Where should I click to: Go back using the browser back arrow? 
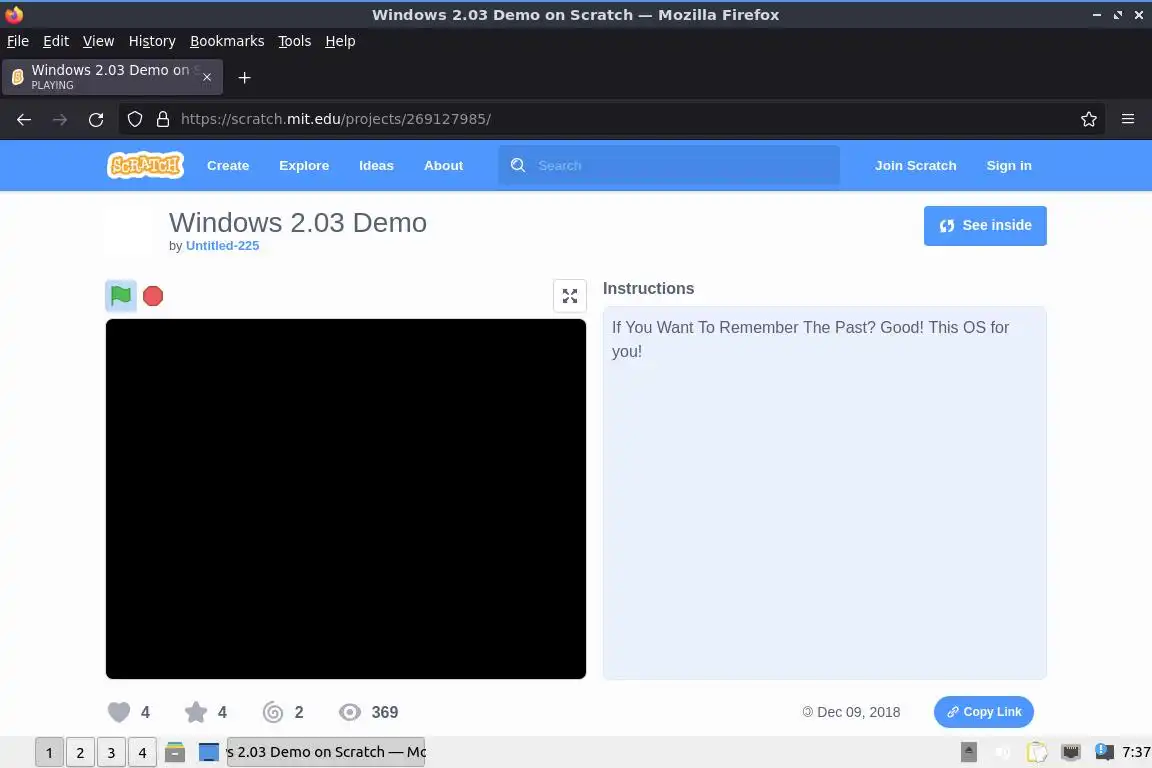click(24, 119)
